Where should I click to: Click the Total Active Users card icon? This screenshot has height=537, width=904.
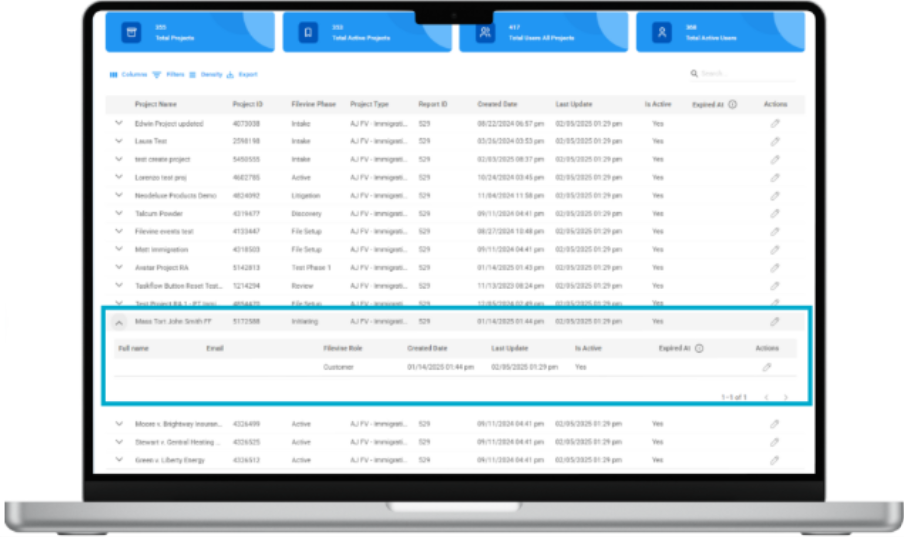pos(662,32)
